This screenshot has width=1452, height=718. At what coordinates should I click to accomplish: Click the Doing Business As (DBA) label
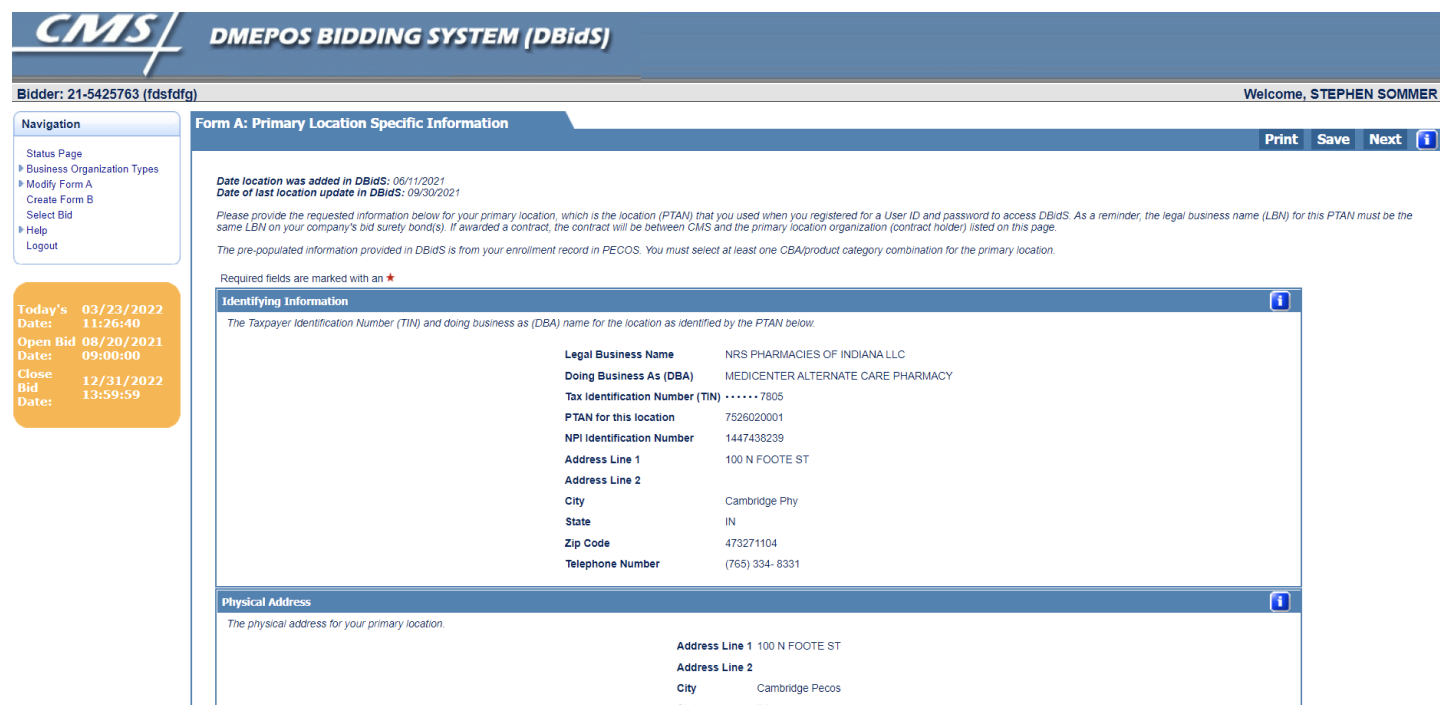click(629, 376)
